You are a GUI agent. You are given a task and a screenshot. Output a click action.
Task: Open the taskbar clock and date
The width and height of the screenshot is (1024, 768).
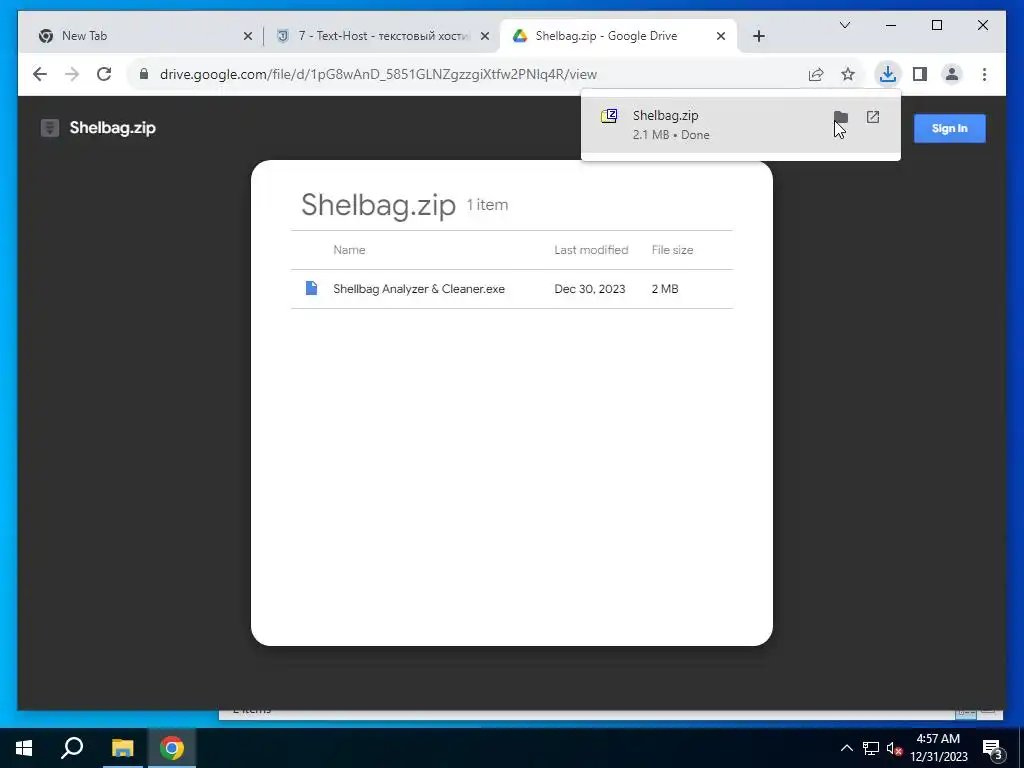(x=938, y=748)
